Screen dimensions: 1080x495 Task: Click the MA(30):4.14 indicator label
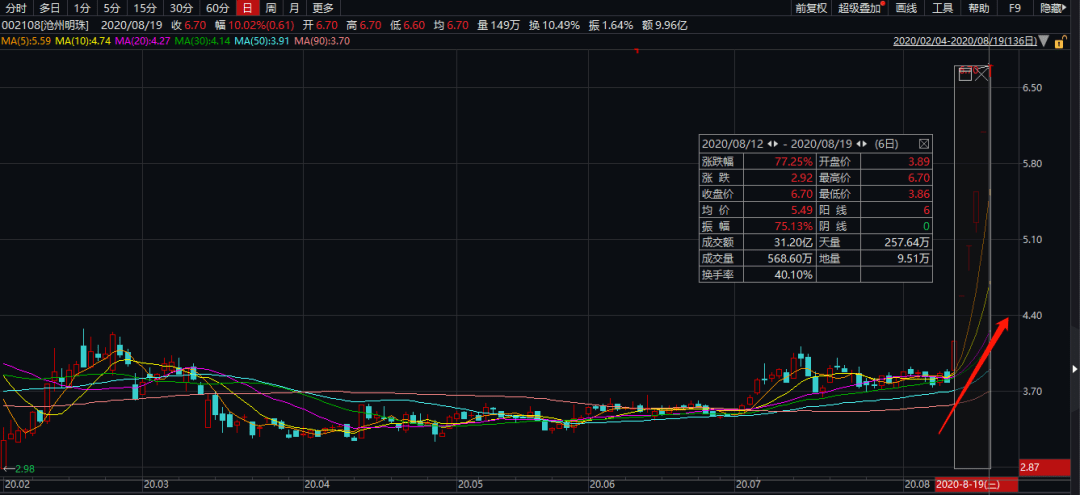(203, 41)
